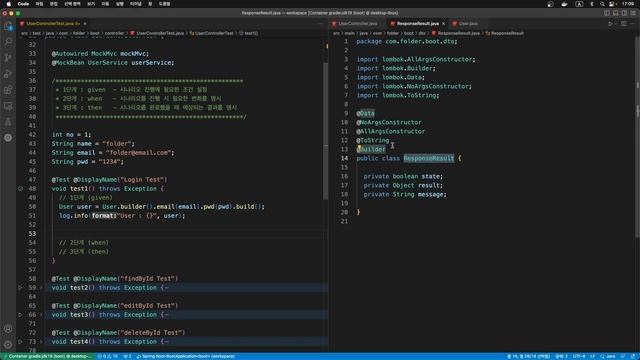Click the cursor line/column position indicator
The height and width of the screenshot is (360, 640).
[529, 356]
